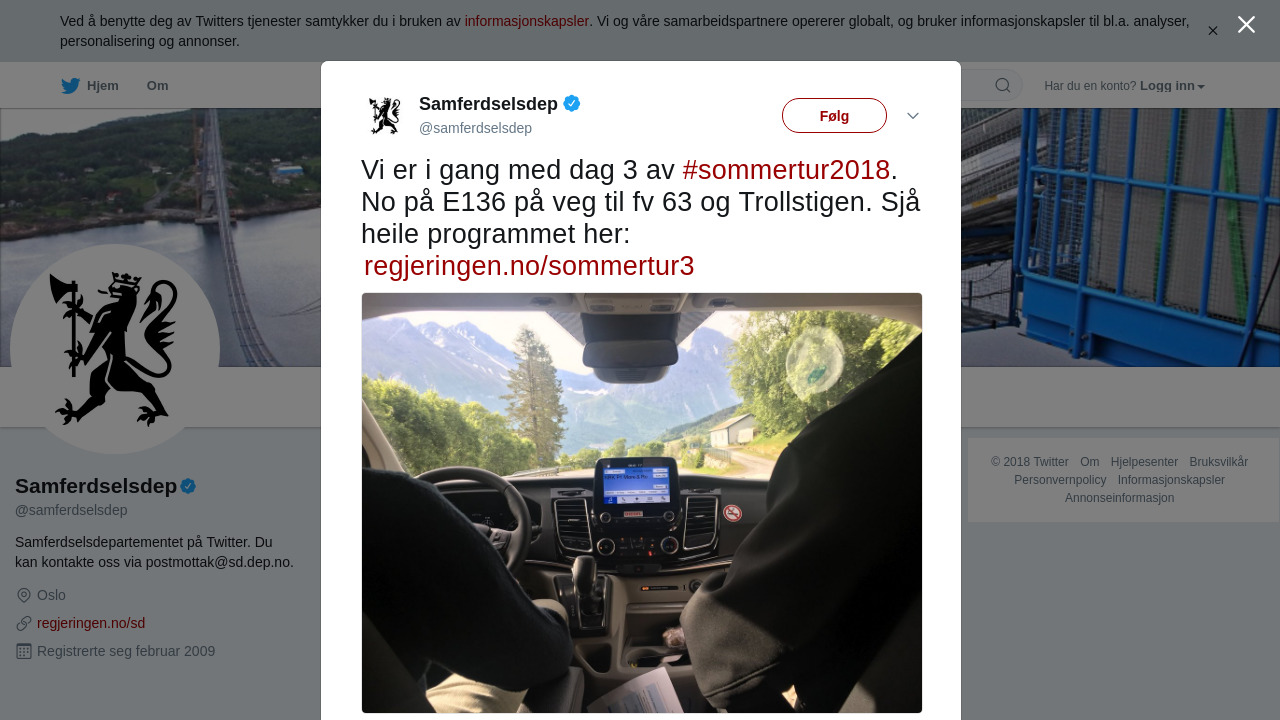Click the location pin icon by Oslo

tap(24, 595)
